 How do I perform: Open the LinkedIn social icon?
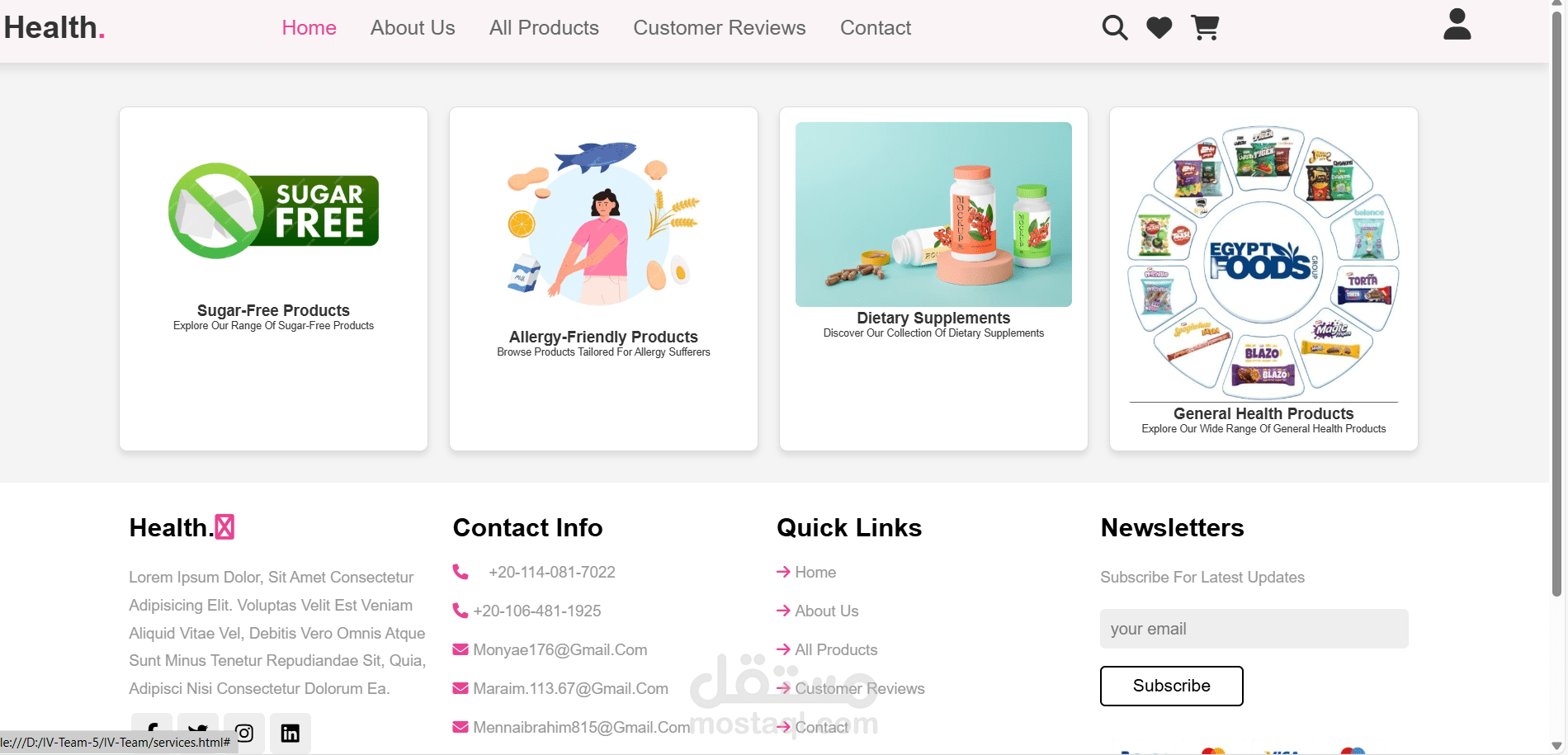coord(290,733)
